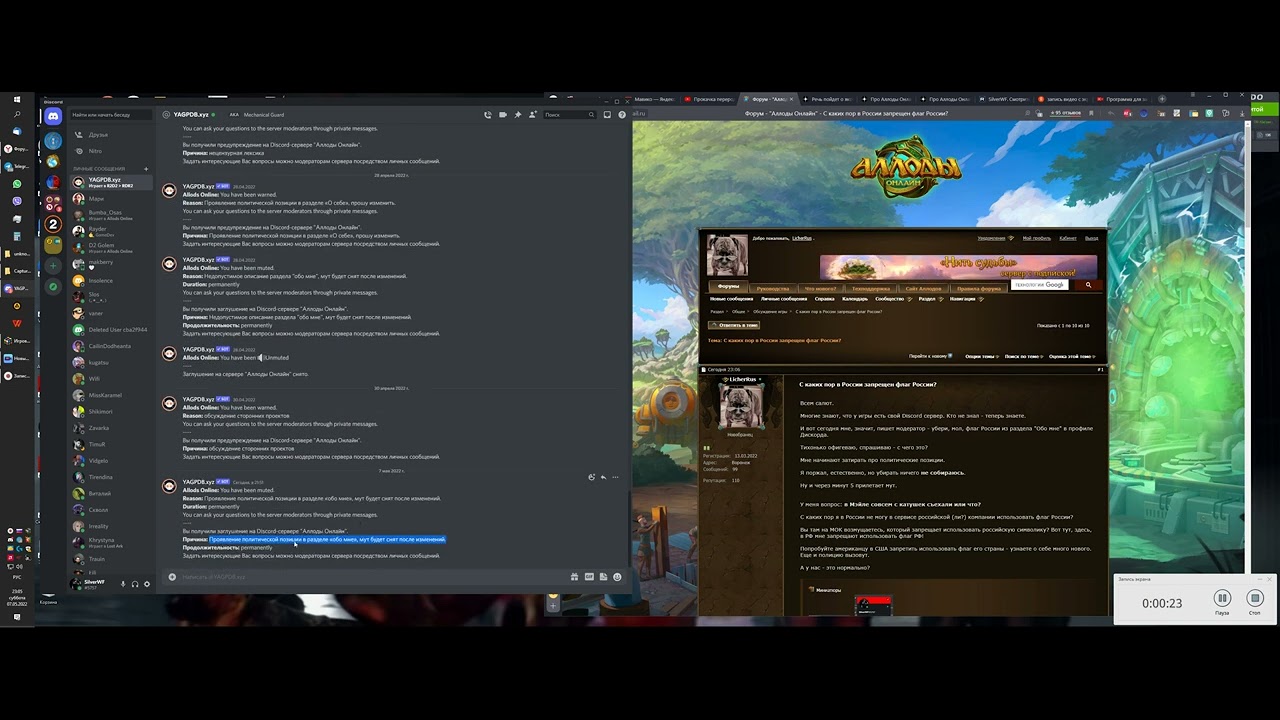
Task: Open the forum 'Сайт Аллодов' tab
Action: pos(922,288)
